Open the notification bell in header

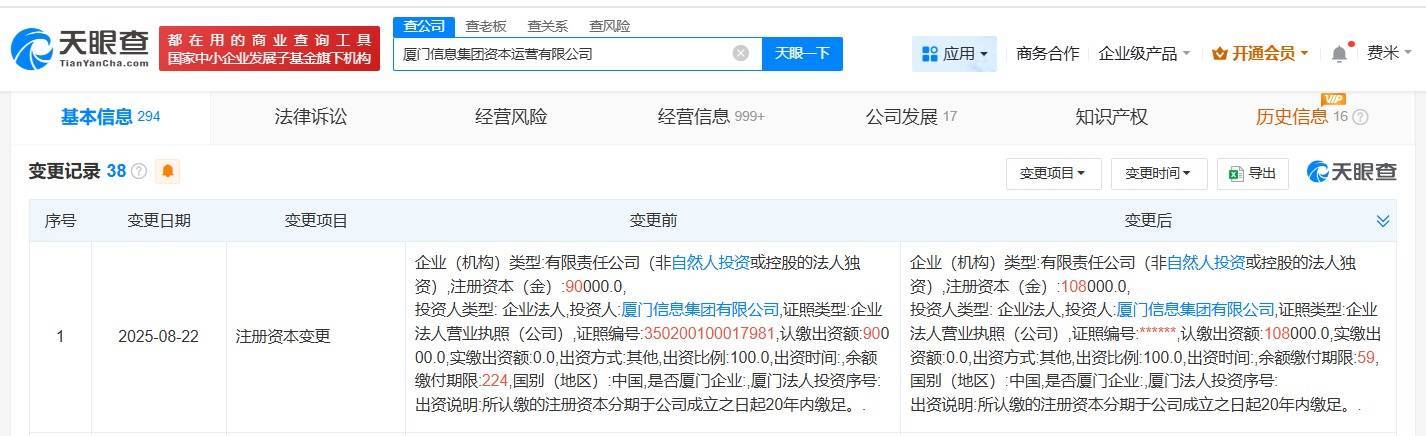[x=1339, y=54]
